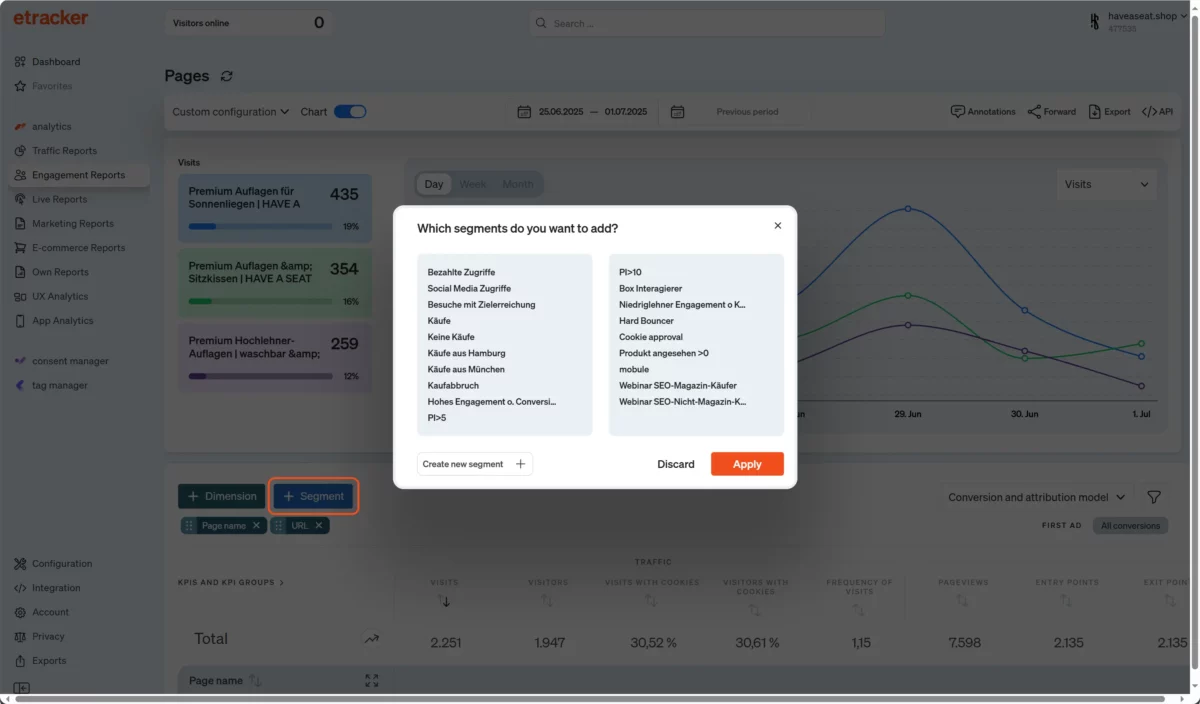The height and width of the screenshot is (704, 1200).
Task: Click the Integration code icon
Action: pos(21,588)
